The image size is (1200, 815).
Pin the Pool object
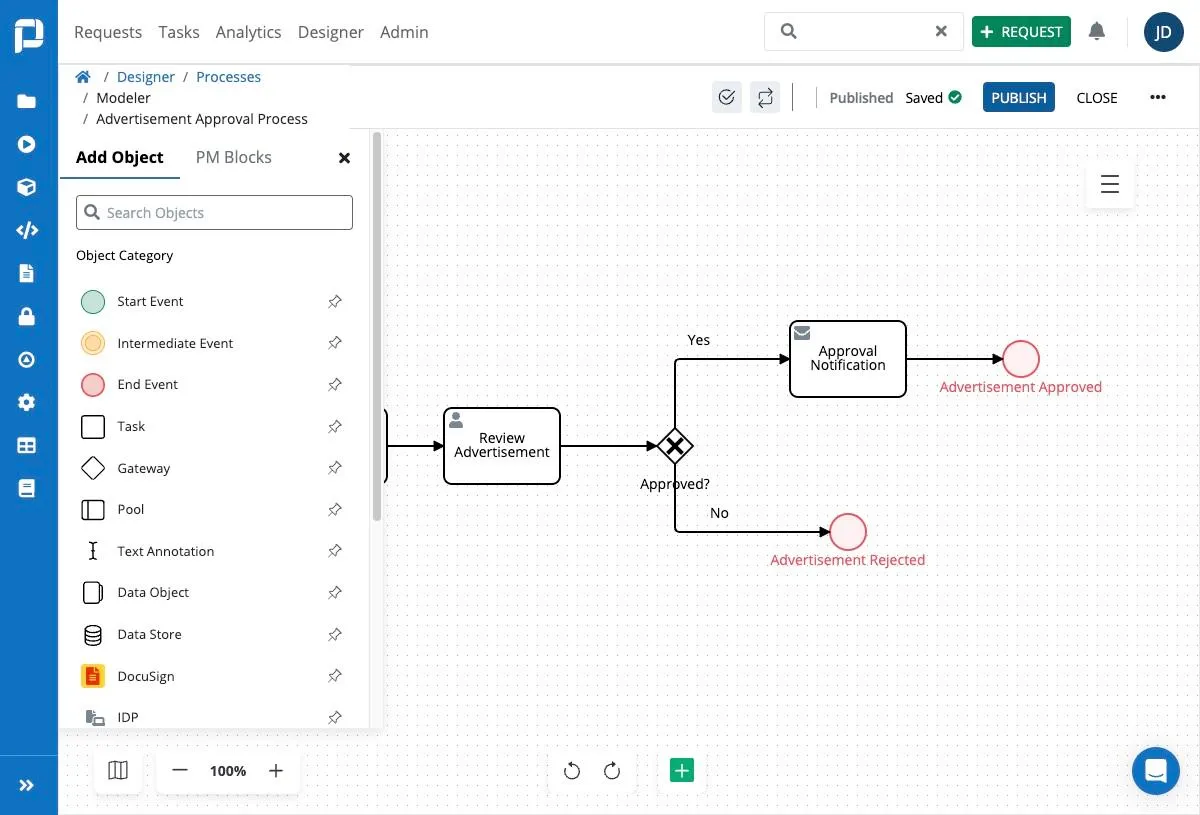[x=335, y=509]
